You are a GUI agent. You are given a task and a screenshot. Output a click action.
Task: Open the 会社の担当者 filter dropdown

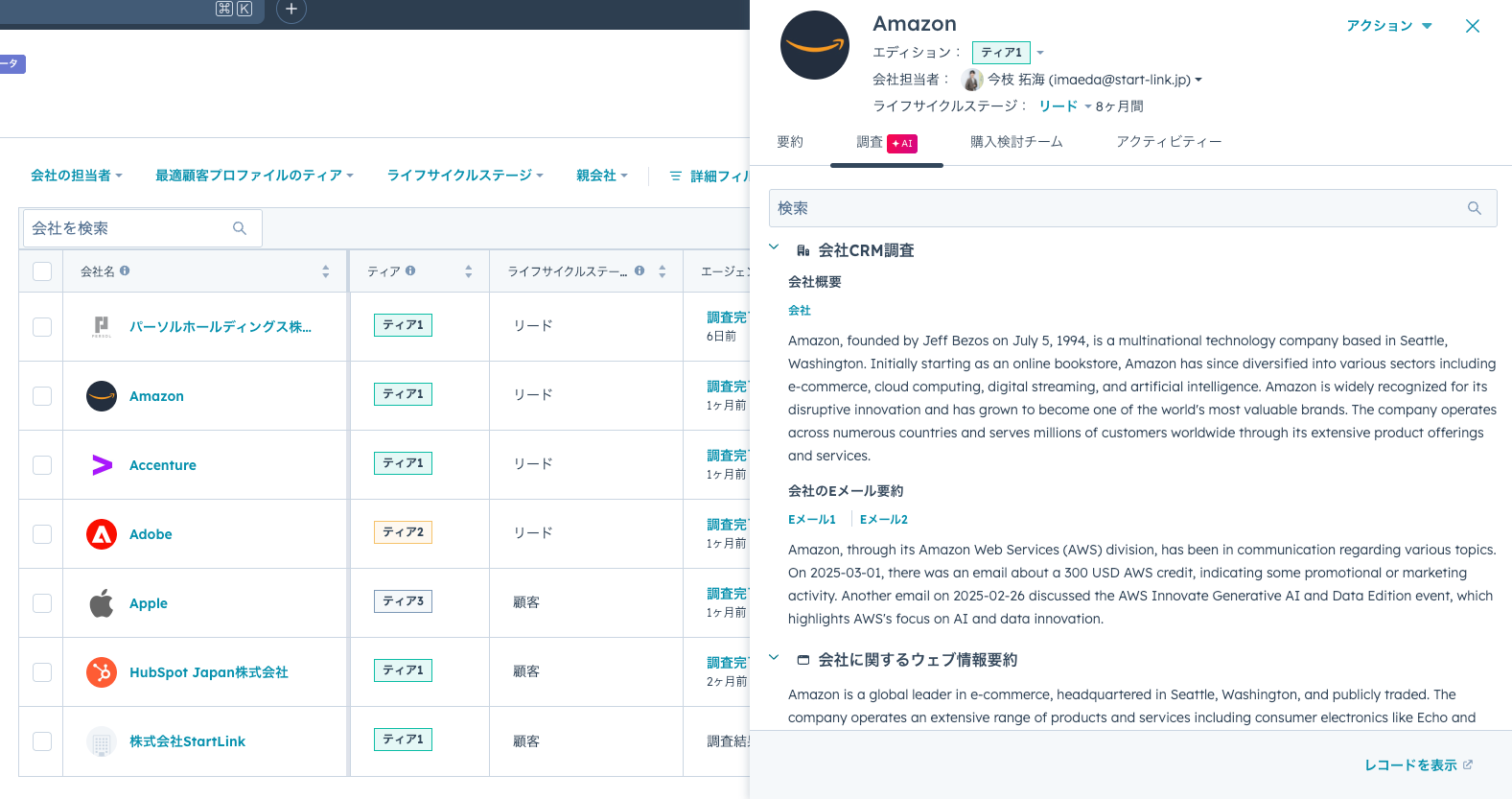point(77,176)
